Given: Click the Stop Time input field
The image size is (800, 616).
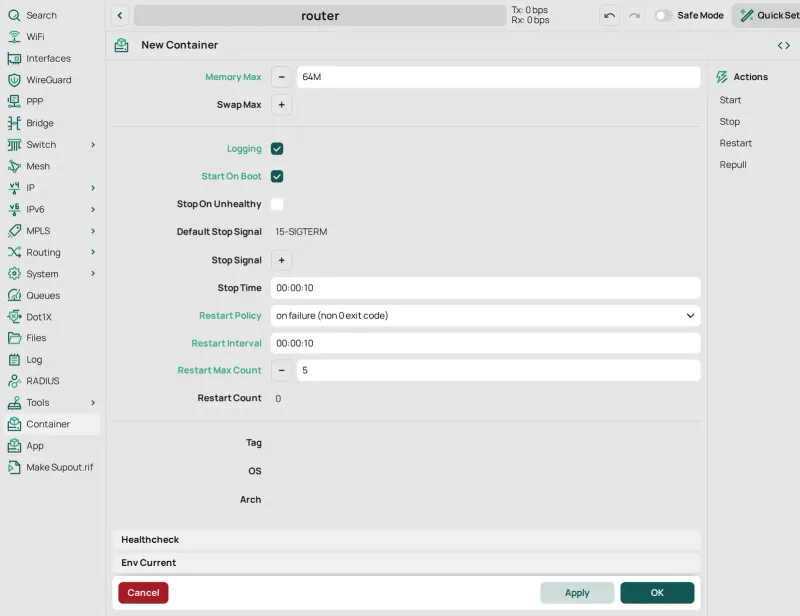Looking at the screenshot, I should pyautogui.click(x=485, y=288).
